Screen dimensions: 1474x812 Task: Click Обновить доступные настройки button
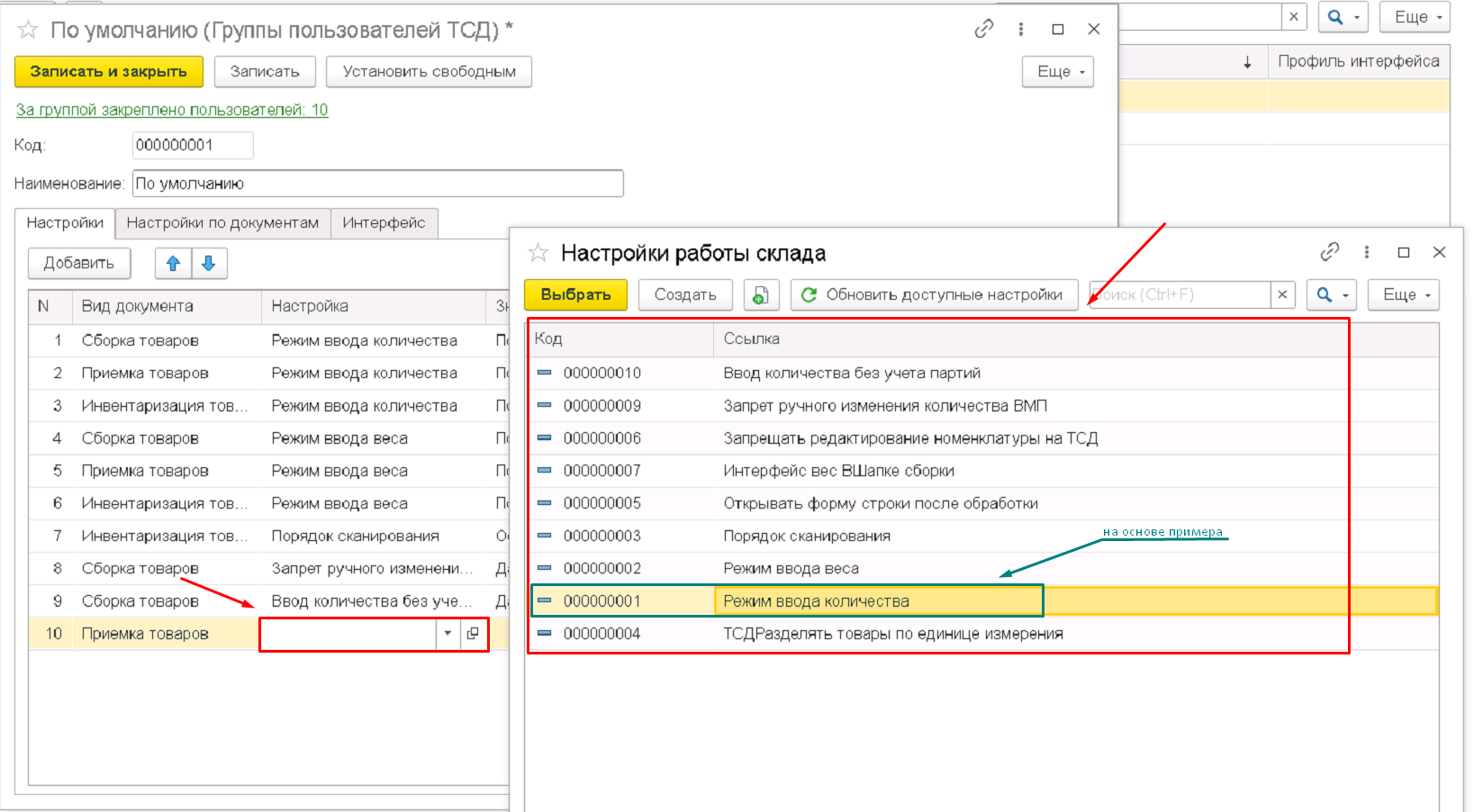pyautogui.click(x=934, y=294)
